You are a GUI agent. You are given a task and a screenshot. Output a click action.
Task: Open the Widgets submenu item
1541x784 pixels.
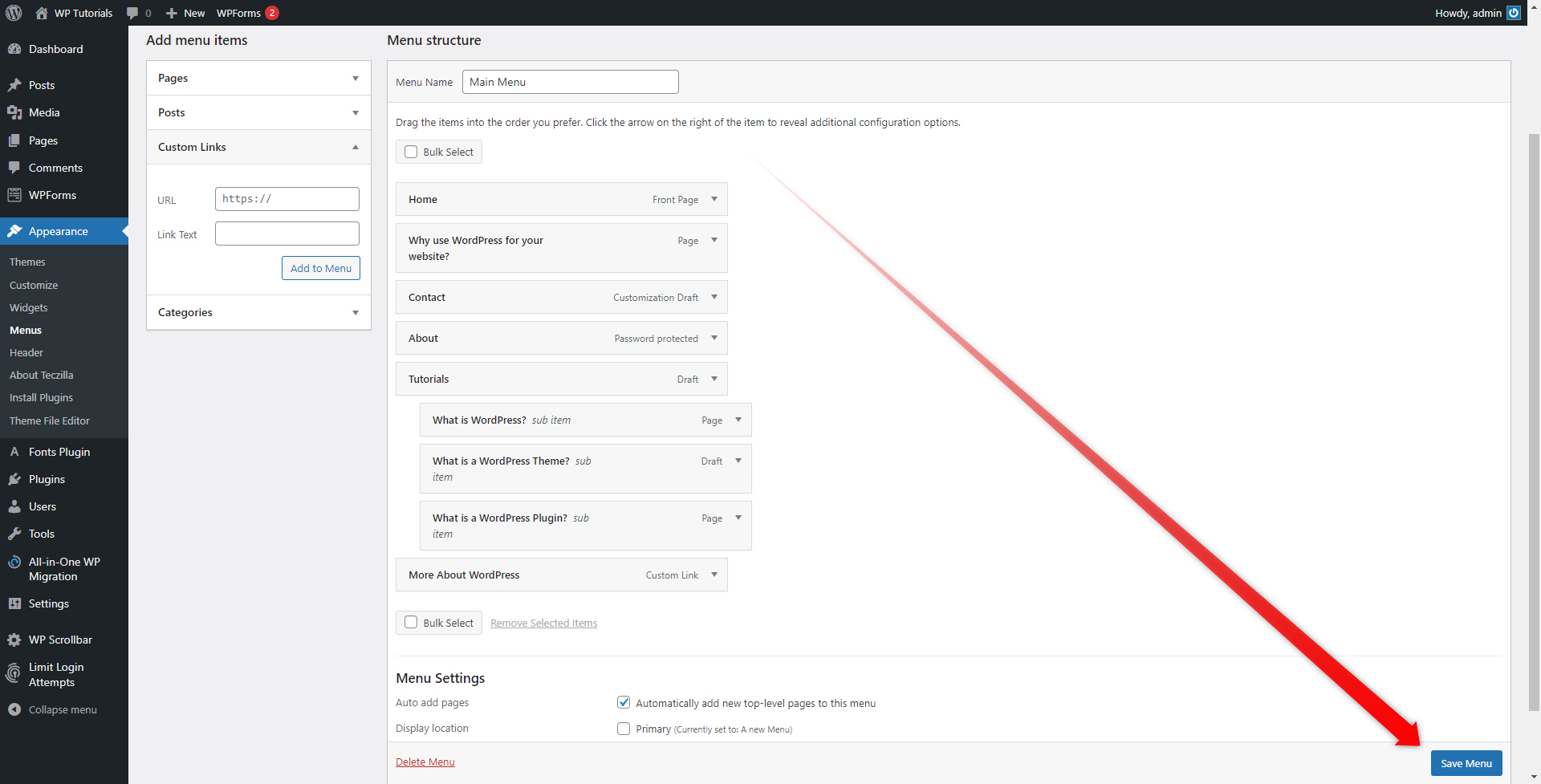(x=29, y=307)
